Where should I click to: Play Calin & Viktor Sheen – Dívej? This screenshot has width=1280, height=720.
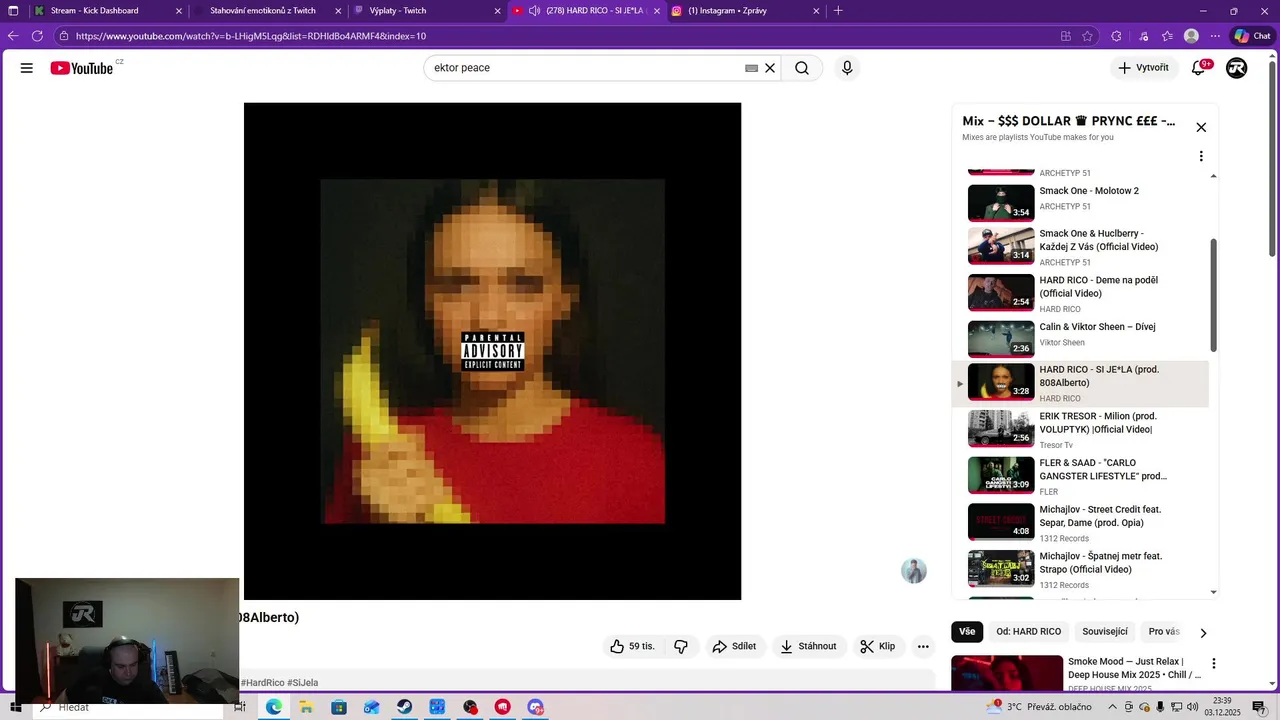tap(1080, 338)
